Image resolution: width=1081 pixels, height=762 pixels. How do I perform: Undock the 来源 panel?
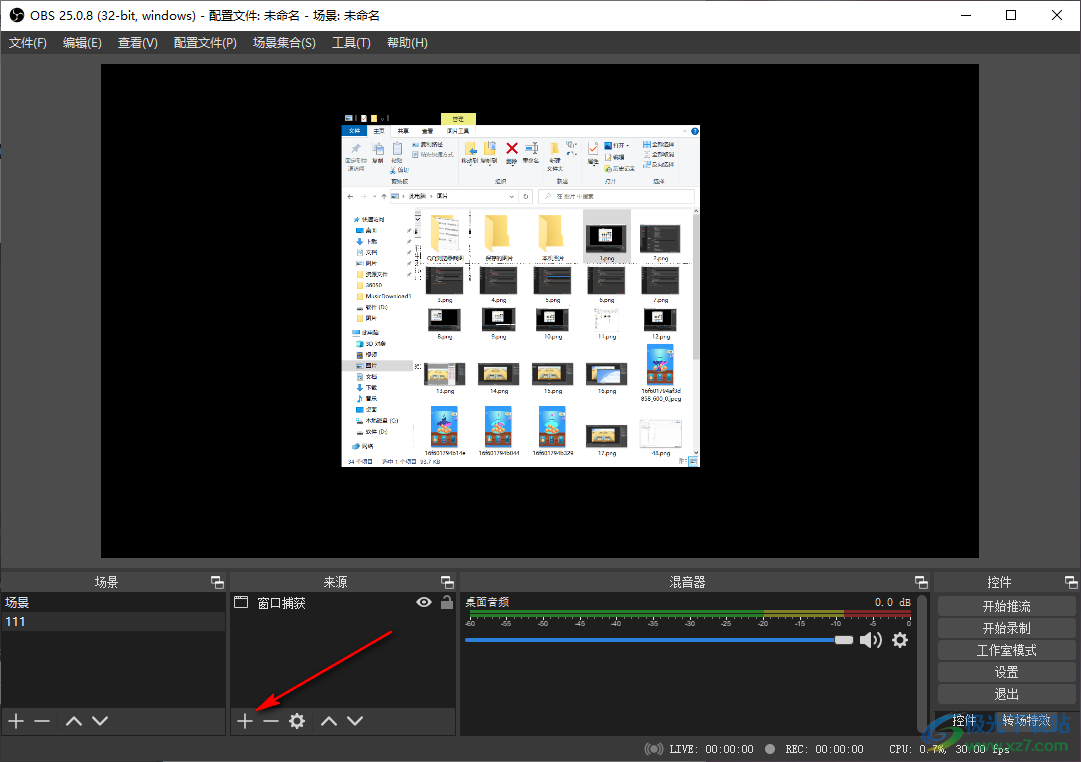447,582
